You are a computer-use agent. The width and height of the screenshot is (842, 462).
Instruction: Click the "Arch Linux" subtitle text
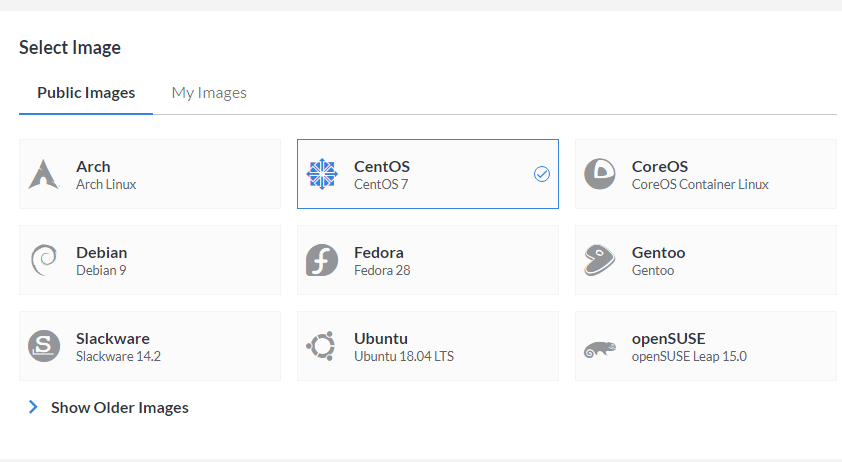click(106, 184)
